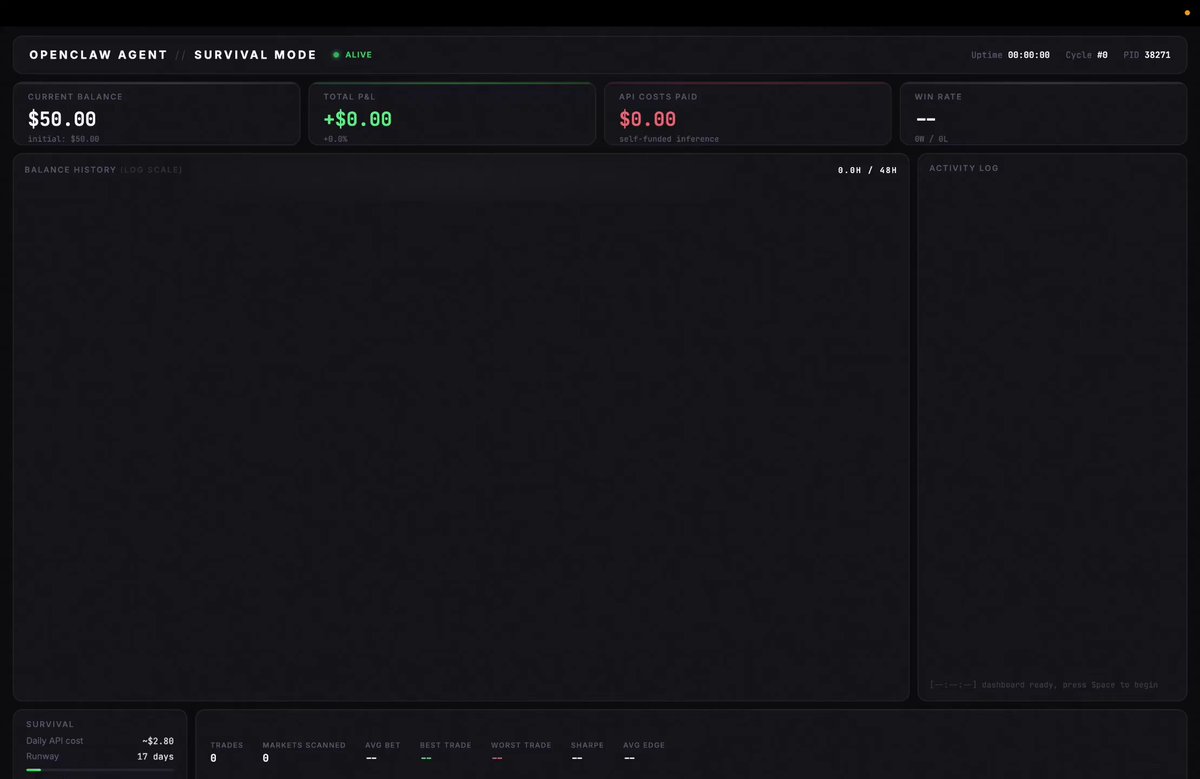Select the large $50.00 current balance figure
Viewport: 1200px width, 779px height.
pyautogui.click(x=62, y=119)
